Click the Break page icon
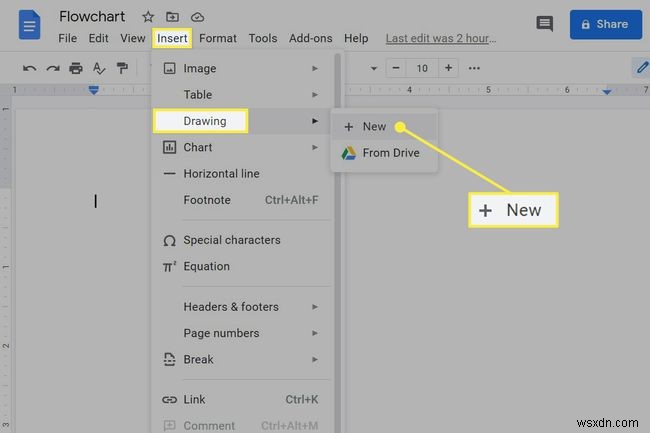Viewport: 650px width, 433px height. point(170,359)
